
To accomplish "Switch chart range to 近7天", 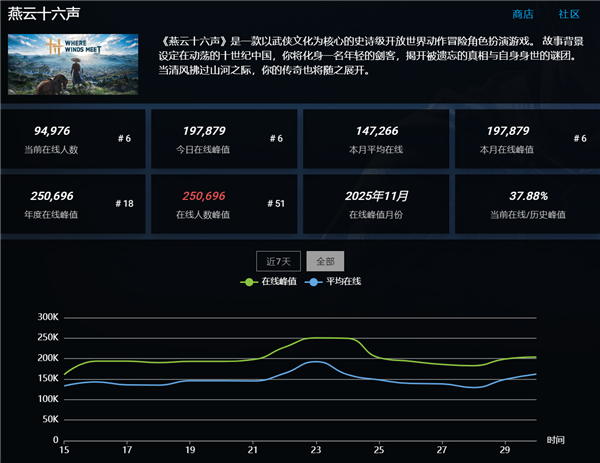I will coord(278,261).
